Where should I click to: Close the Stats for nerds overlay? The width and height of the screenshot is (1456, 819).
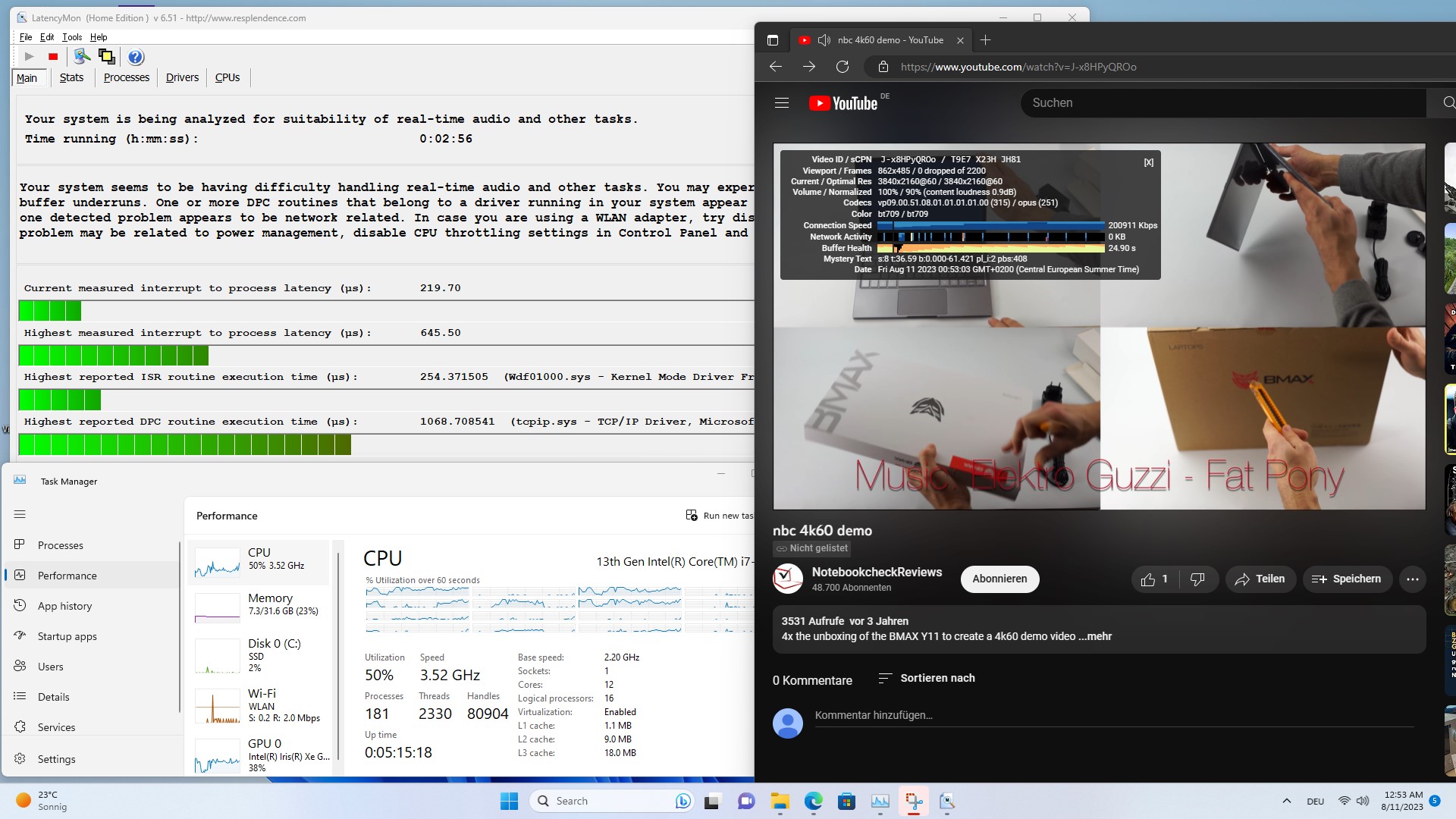(1149, 162)
